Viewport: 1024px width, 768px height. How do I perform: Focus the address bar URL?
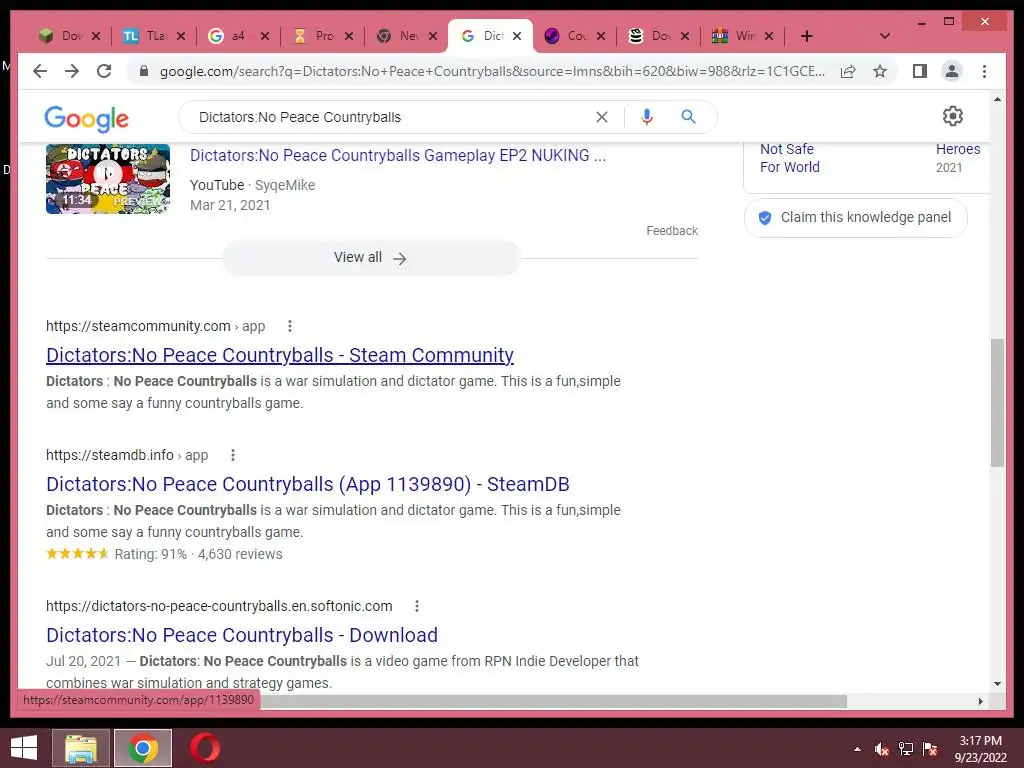(492, 71)
